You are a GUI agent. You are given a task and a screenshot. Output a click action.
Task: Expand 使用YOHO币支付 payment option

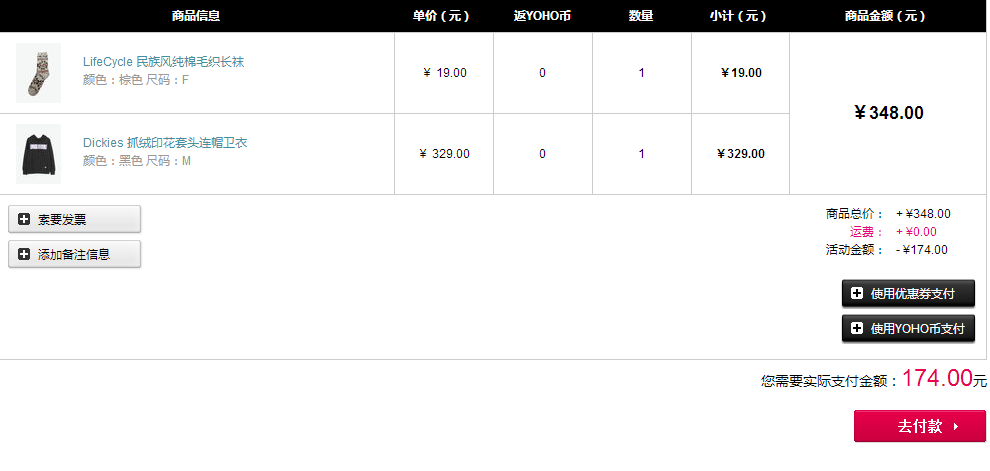908,328
